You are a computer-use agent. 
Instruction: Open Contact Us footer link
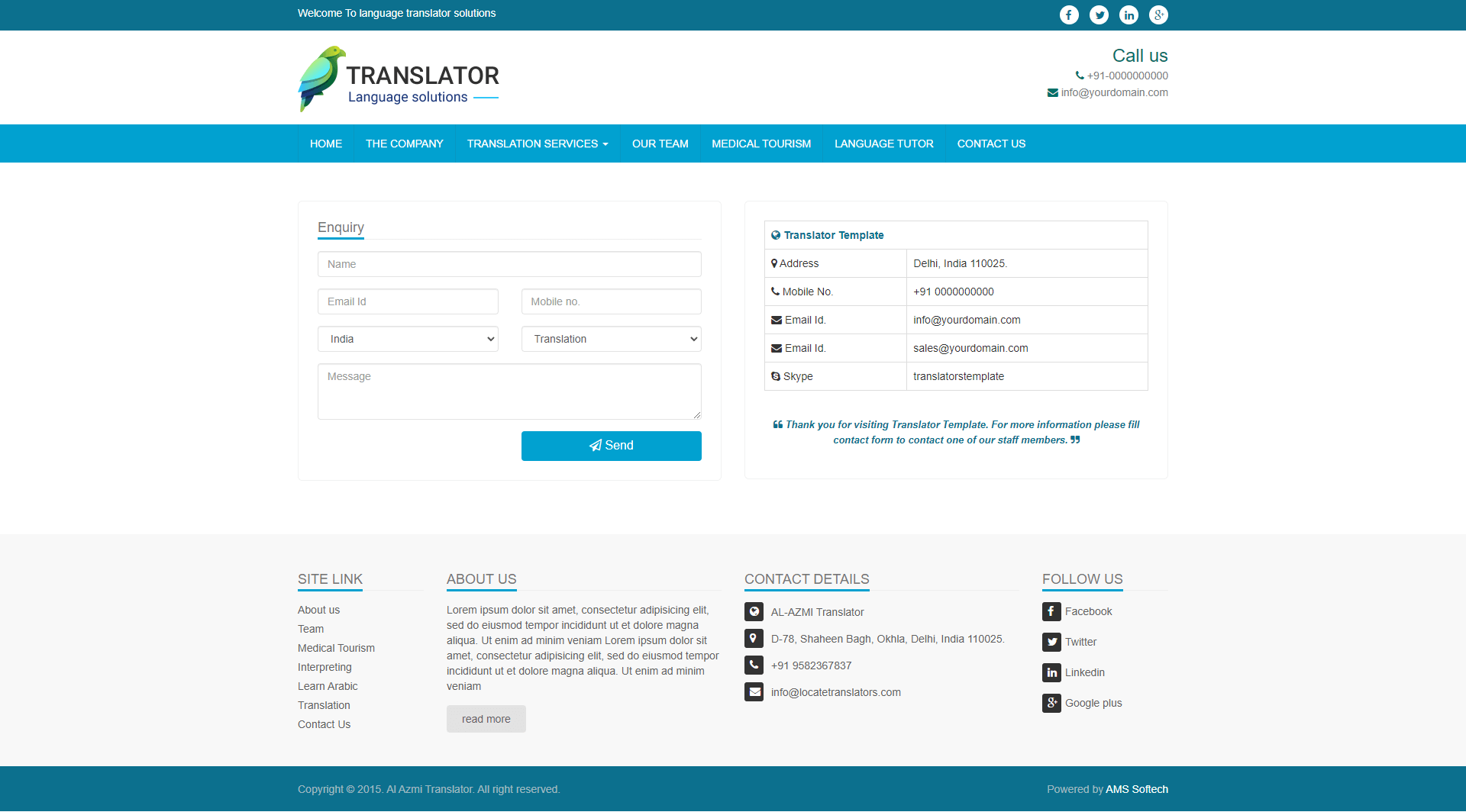pos(324,724)
